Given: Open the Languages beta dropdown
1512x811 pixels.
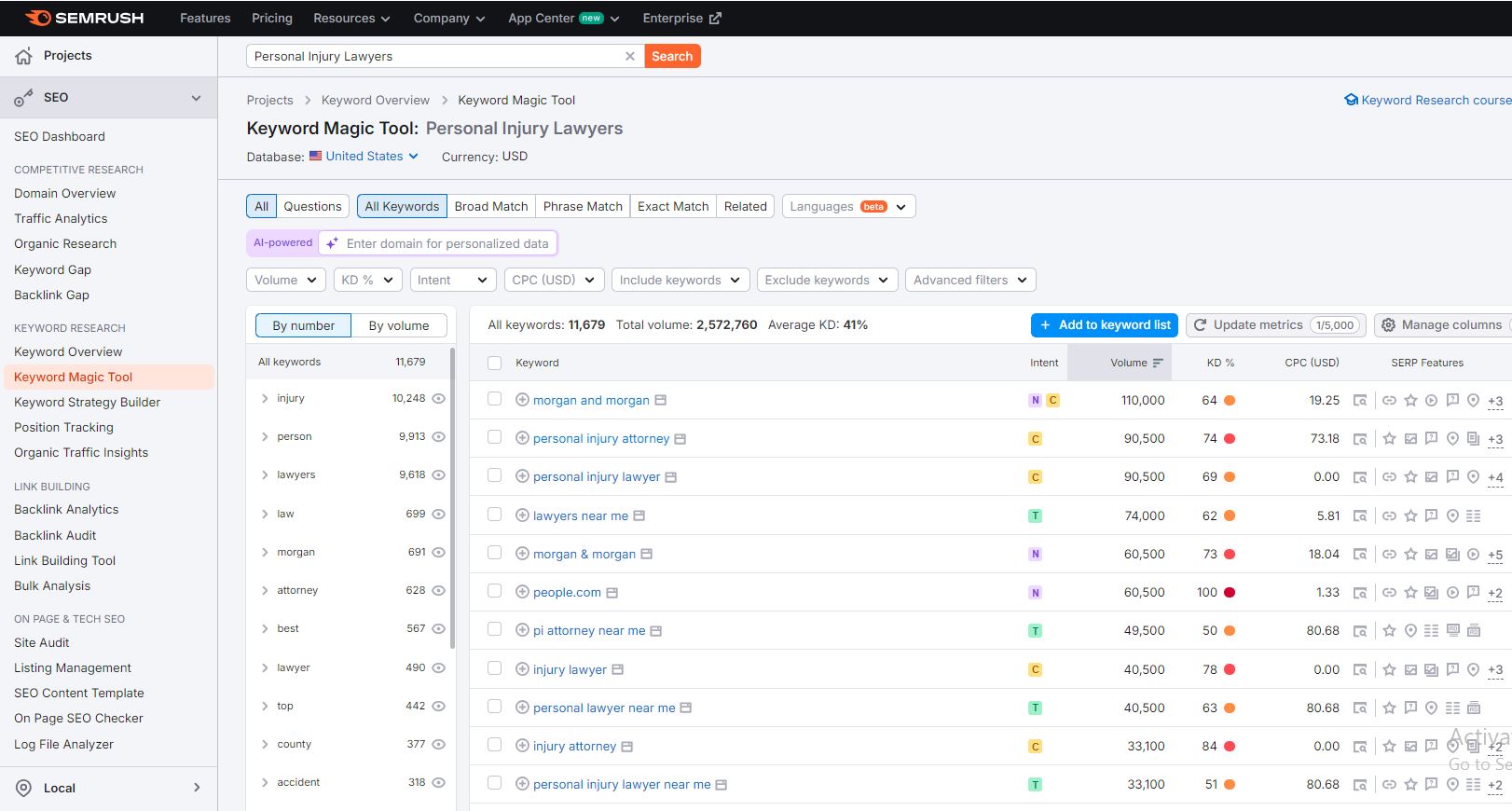Looking at the screenshot, I should coord(848,206).
